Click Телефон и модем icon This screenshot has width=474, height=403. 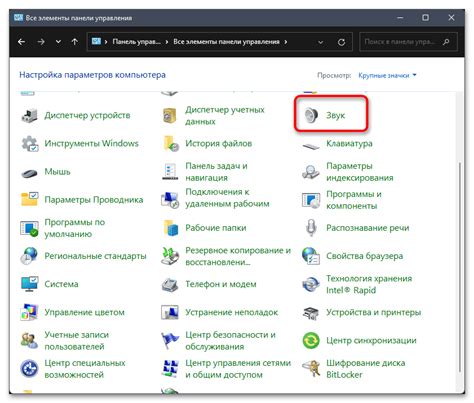pyautogui.click(x=170, y=284)
